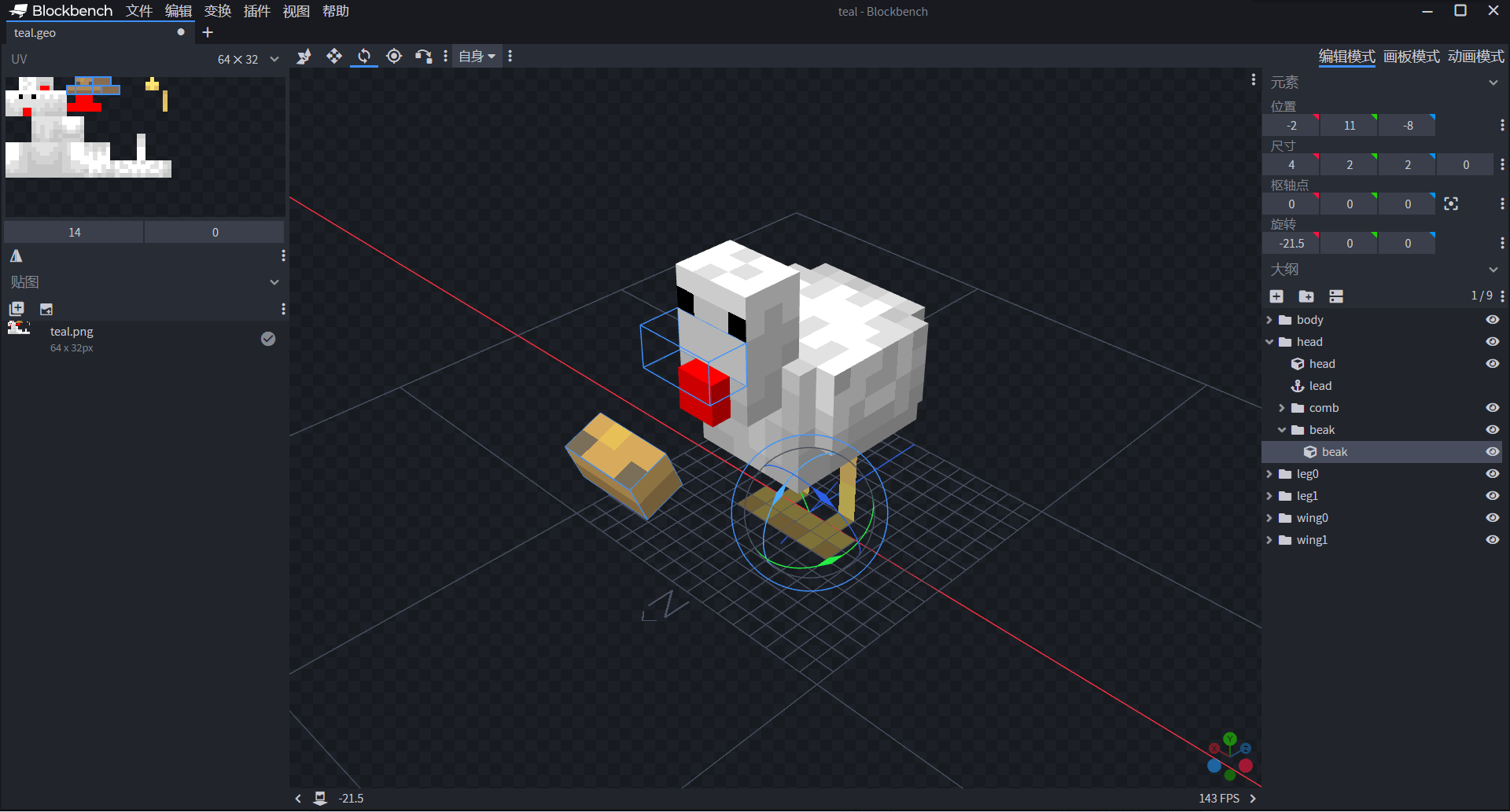Viewport: 1510px width, 812px height.
Task: Open texture panel menu dots
Action: (x=283, y=309)
